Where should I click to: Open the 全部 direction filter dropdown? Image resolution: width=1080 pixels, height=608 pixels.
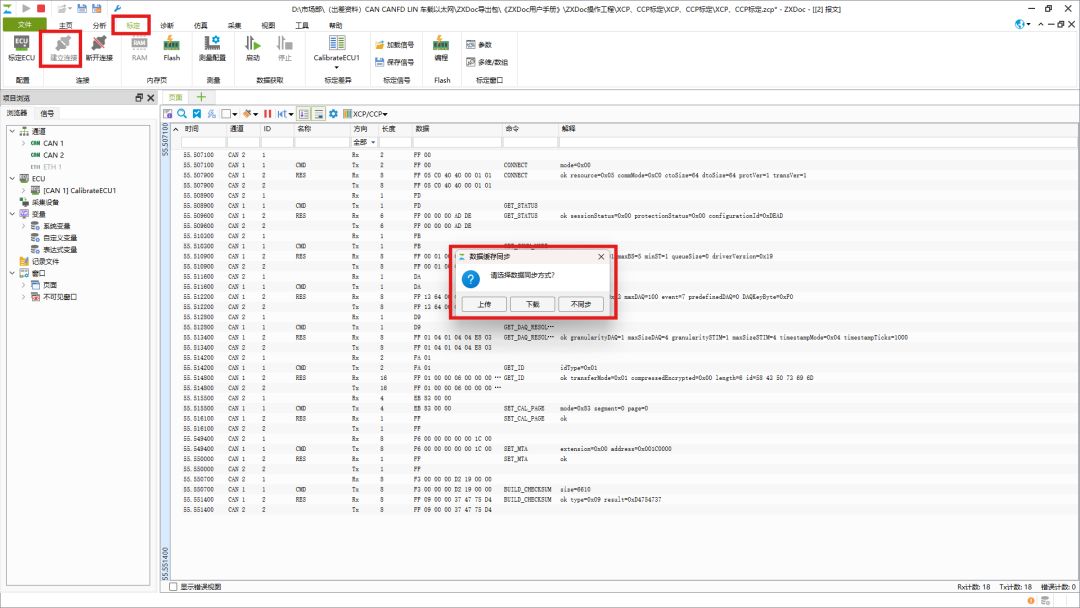point(364,142)
